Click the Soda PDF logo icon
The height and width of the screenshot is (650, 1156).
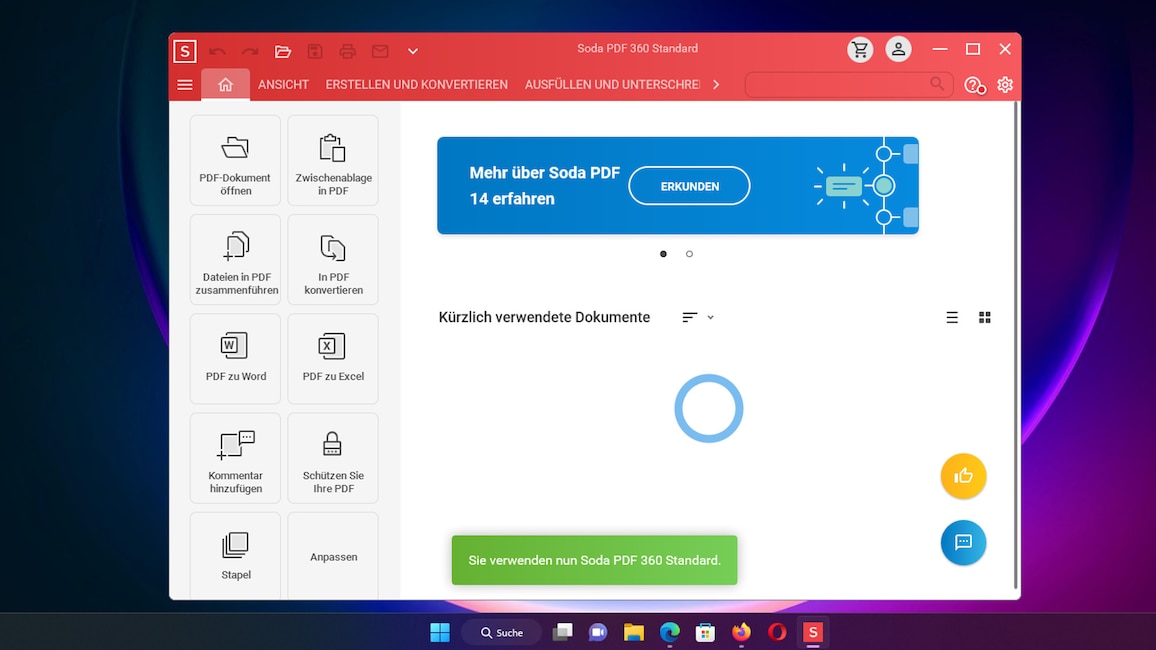click(x=184, y=51)
